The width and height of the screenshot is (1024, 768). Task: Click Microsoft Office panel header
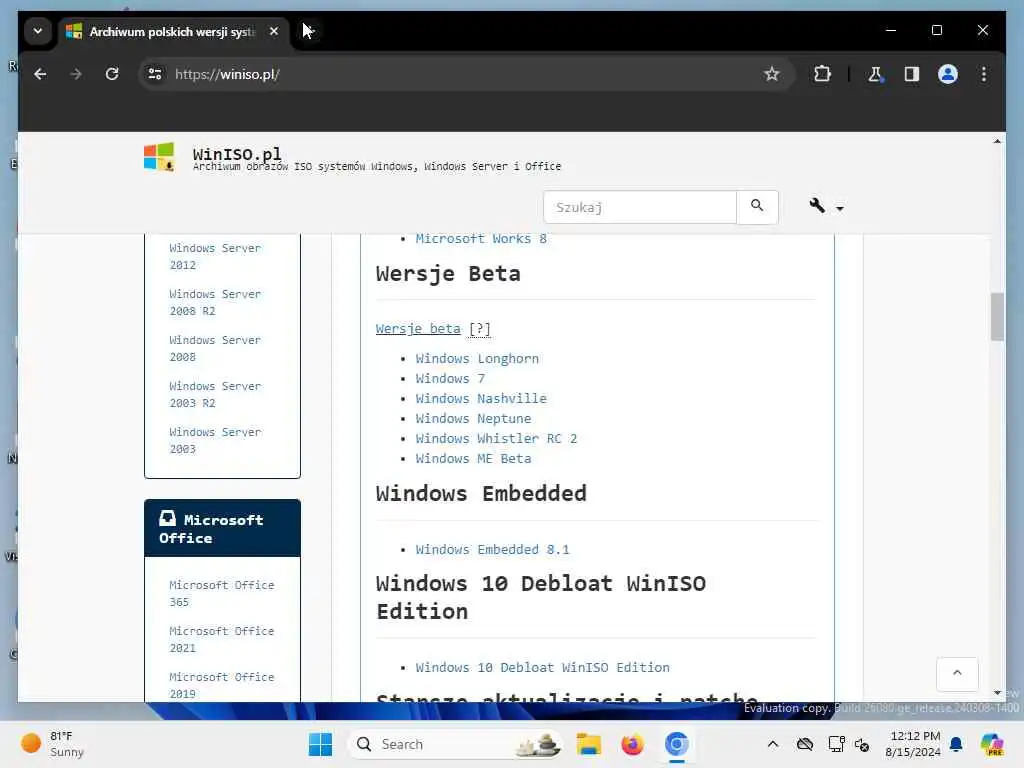click(x=222, y=528)
